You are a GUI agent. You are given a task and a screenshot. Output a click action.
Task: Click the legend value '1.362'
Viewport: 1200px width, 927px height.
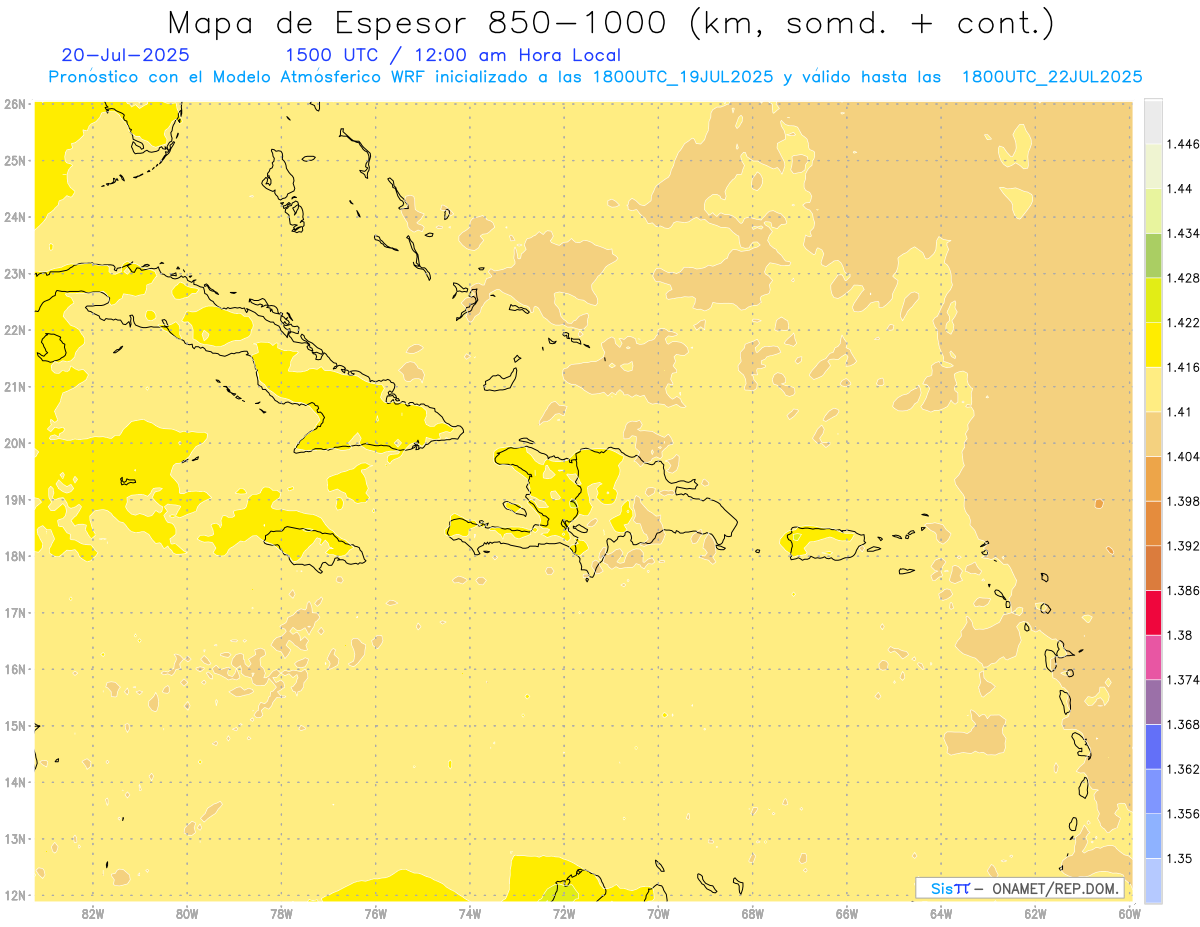pos(1183,769)
